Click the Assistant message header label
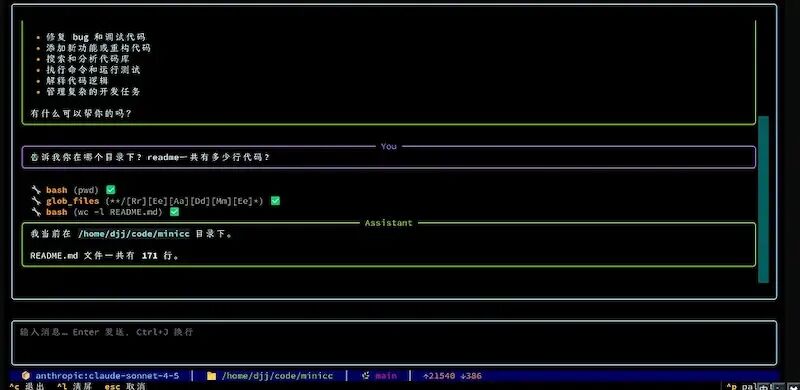This screenshot has height=390, width=800. click(x=388, y=223)
